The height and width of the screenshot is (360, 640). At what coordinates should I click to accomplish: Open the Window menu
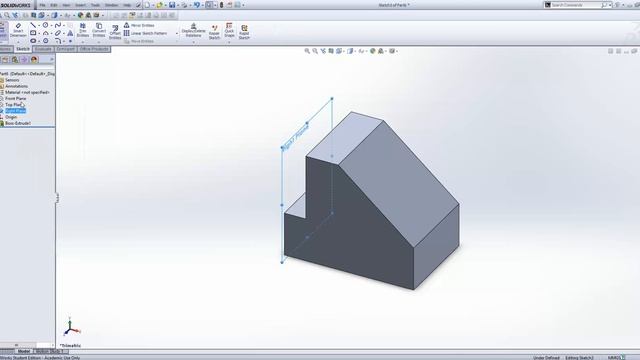point(111,5)
